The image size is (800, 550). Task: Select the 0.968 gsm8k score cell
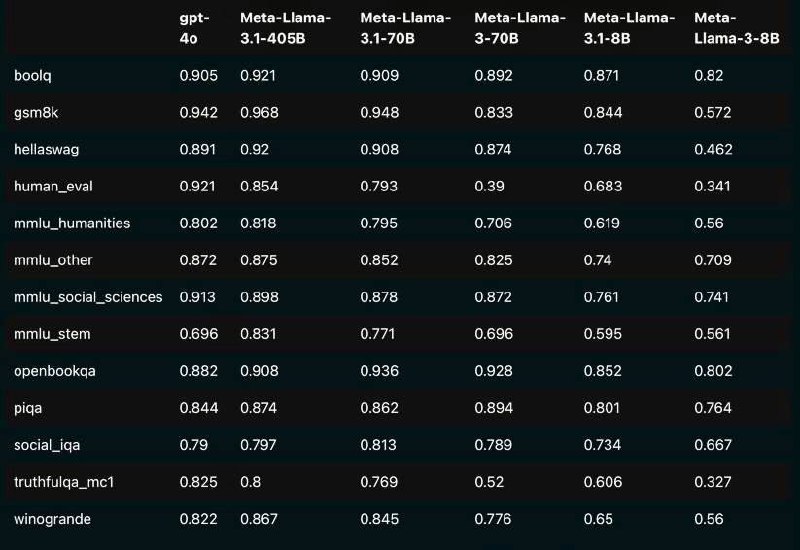pyautogui.click(x=259, y=113)
